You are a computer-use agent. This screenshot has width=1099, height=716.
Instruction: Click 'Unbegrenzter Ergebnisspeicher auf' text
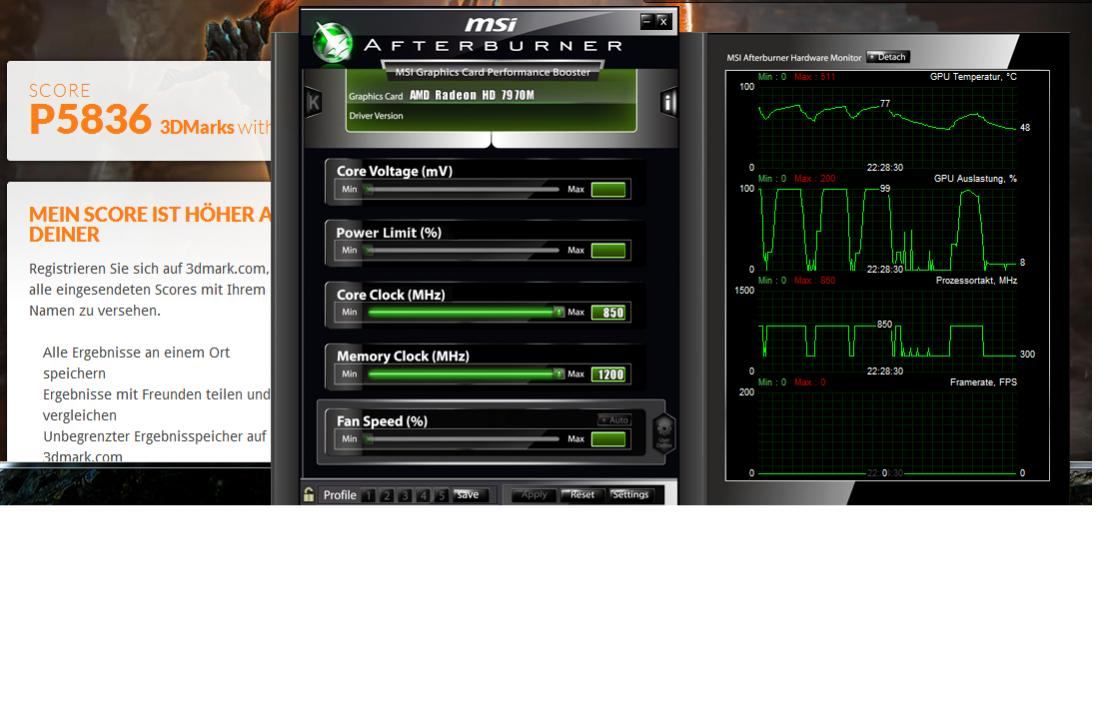click(x=154, y=436)
